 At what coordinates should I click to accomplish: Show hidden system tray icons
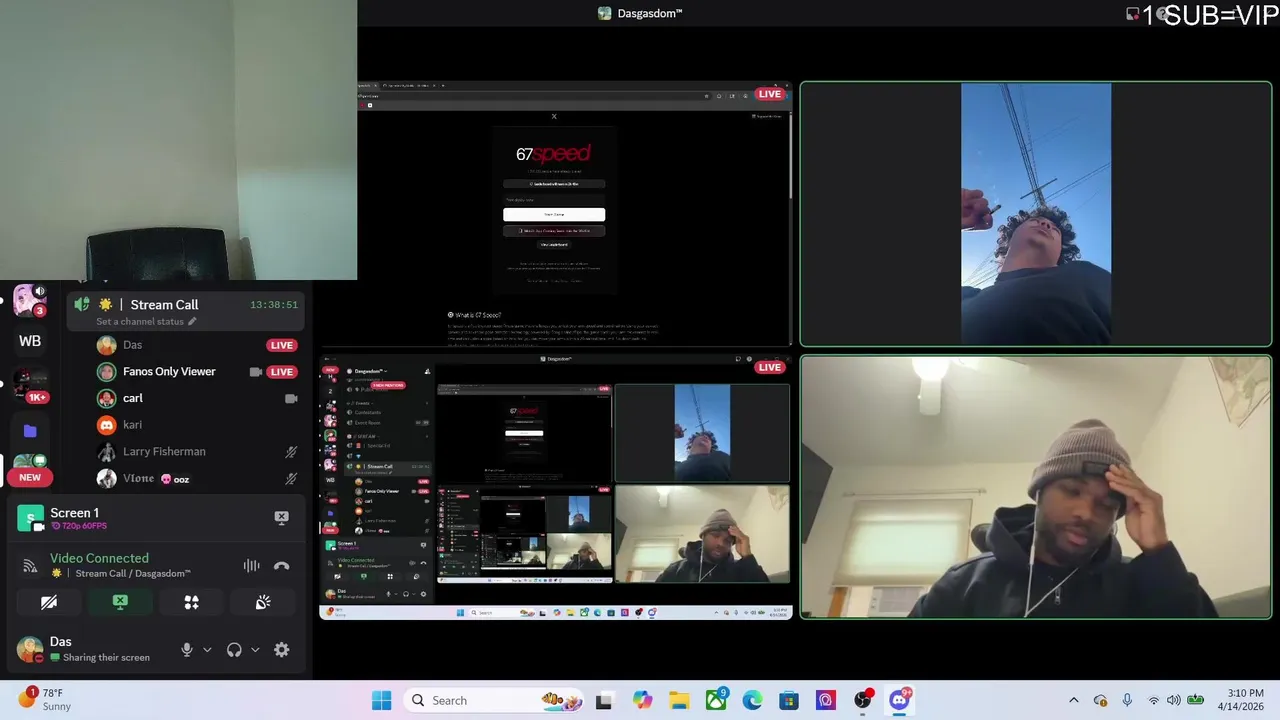coord(1074,701)
